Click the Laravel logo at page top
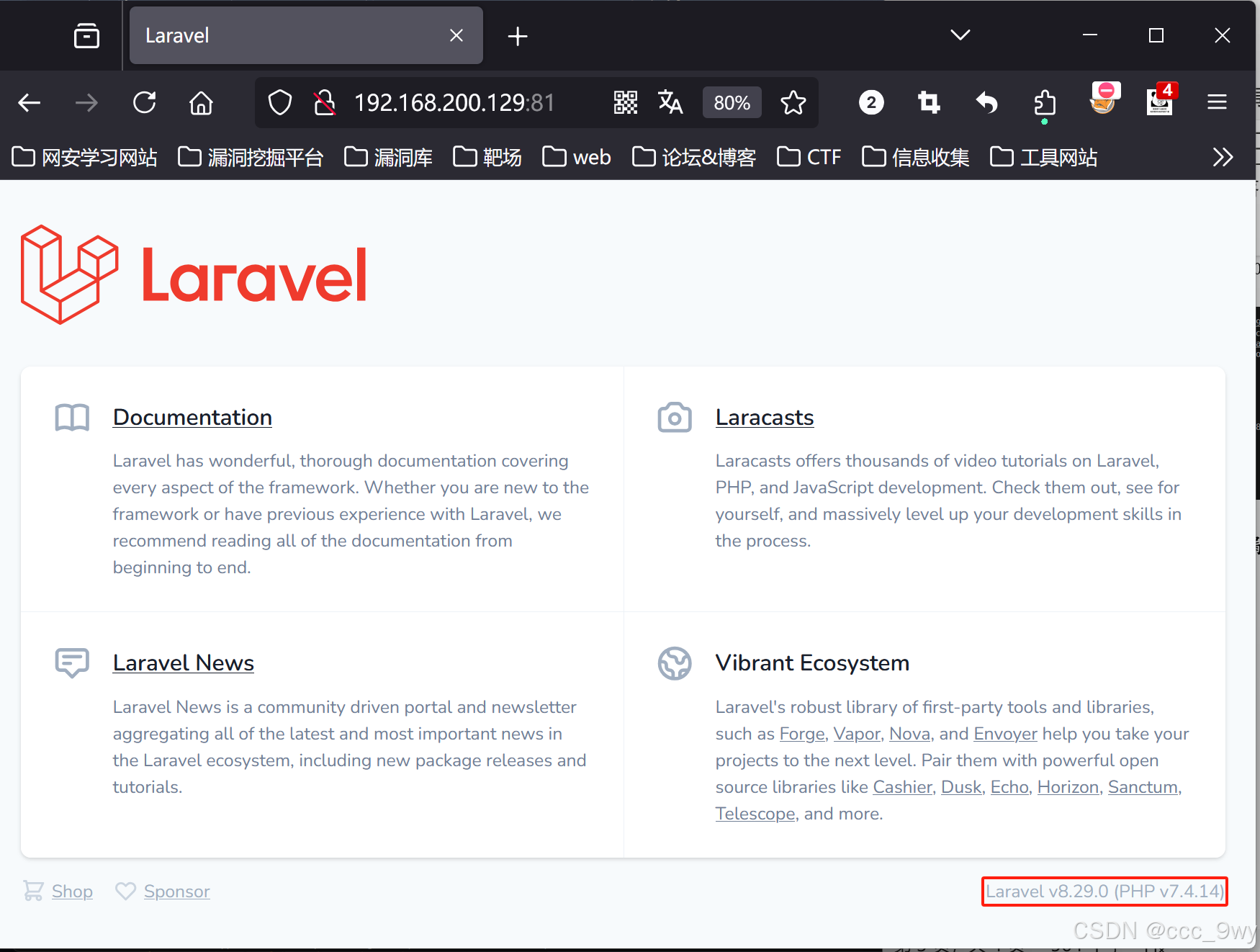The image size is (1260, 952). point(194,274)
